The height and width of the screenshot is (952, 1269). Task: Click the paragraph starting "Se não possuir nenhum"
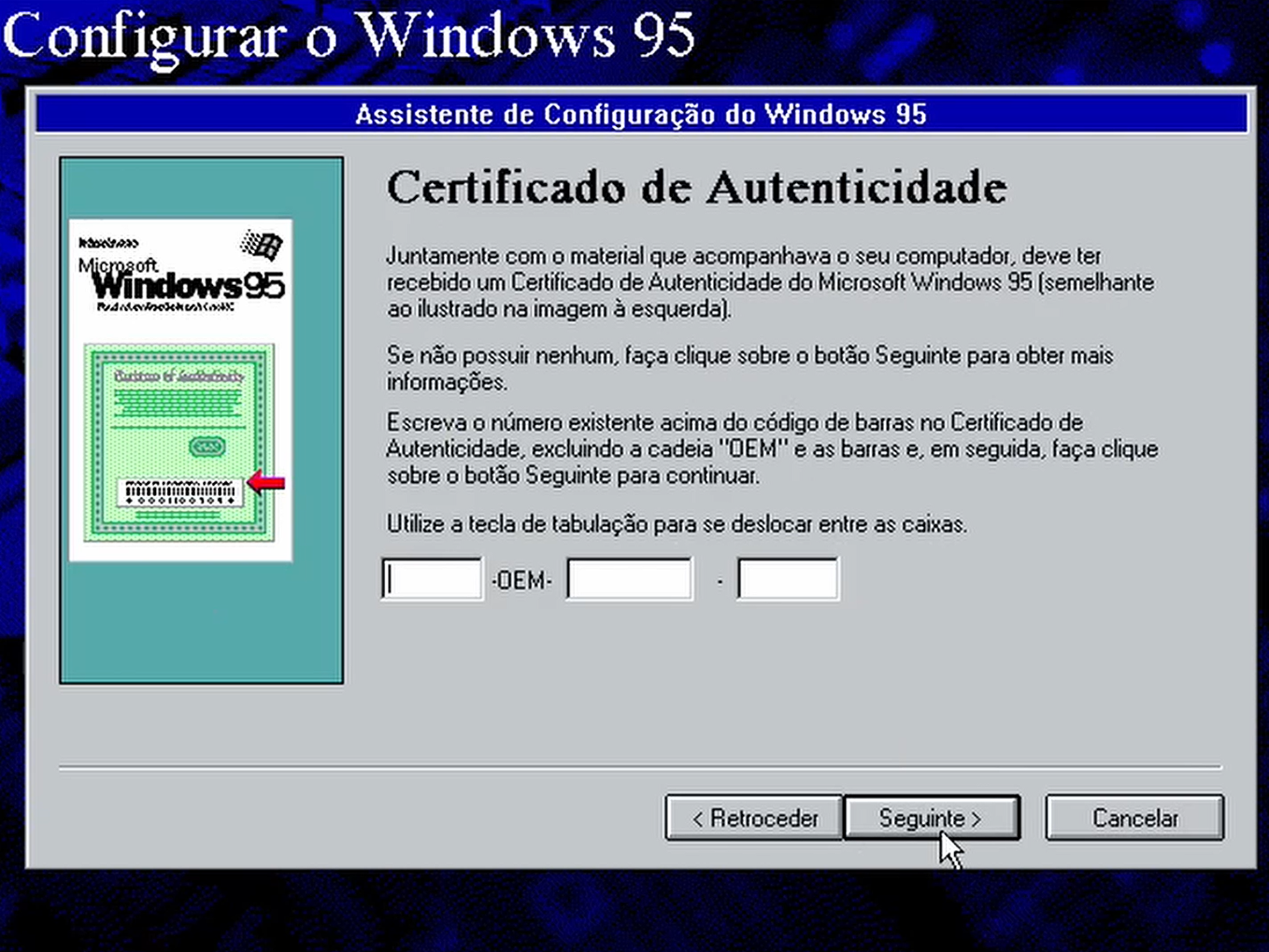750,368
